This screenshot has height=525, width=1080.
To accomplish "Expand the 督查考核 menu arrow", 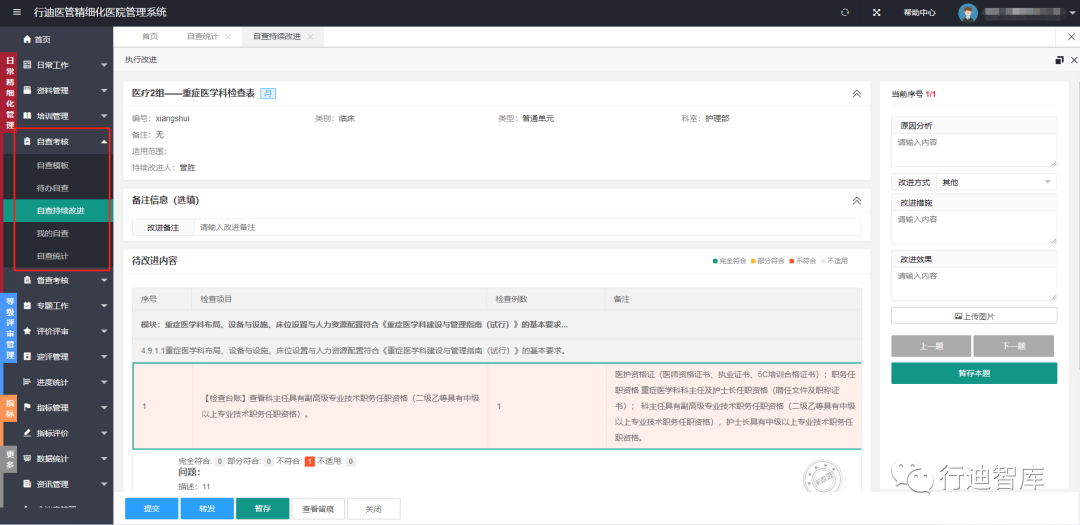I will pos(104,280).
